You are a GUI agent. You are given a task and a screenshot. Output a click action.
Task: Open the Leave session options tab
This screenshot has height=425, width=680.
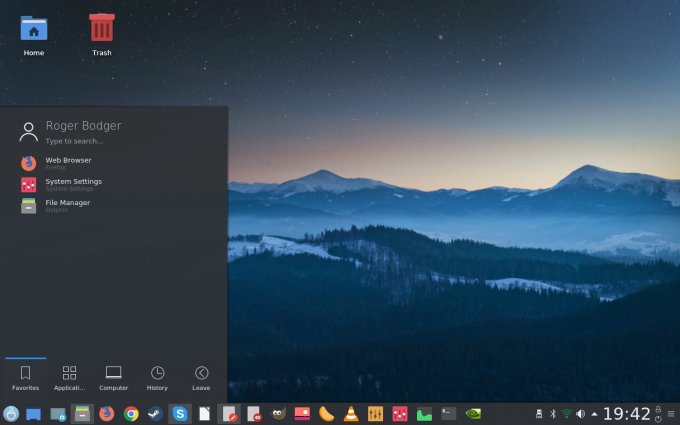(201, 377)
